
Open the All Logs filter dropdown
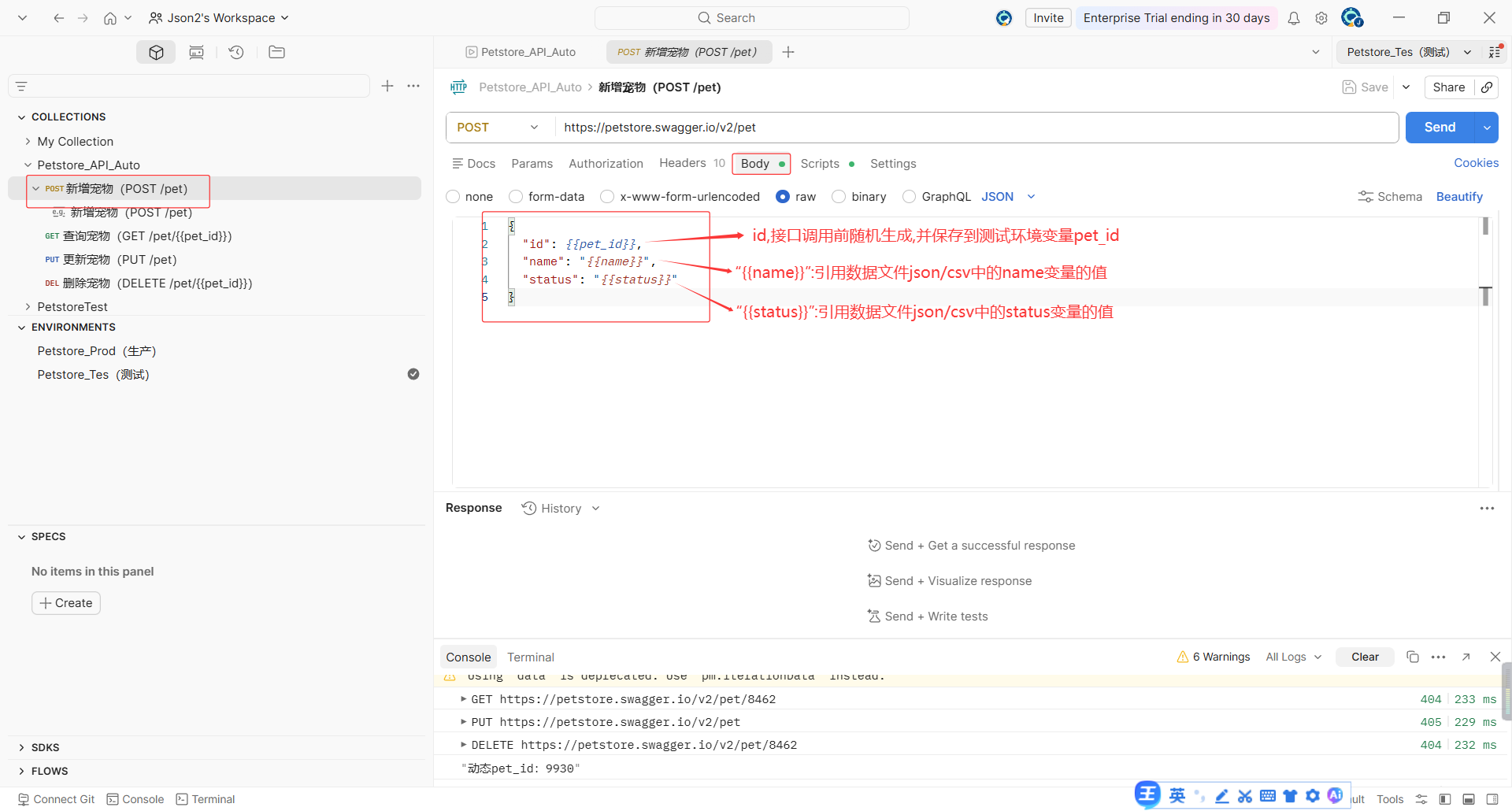(x=1293, y=657)
